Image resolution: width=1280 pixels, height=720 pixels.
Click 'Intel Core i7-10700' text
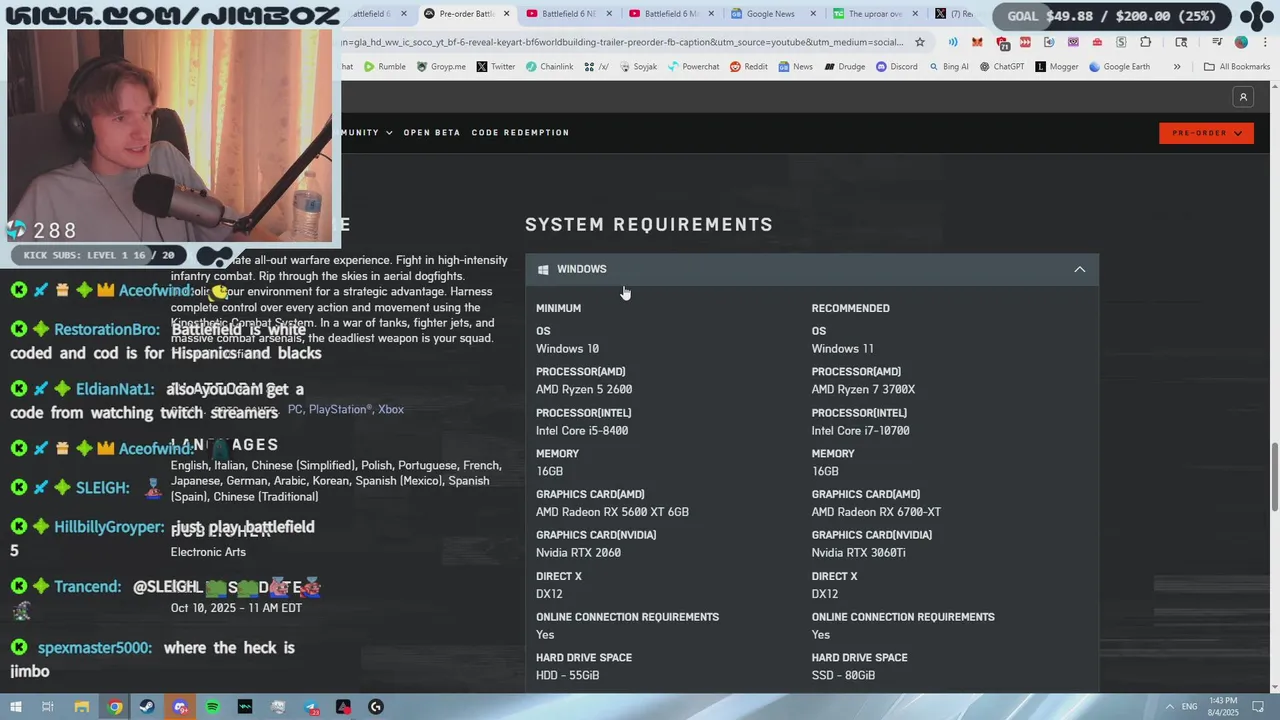(860, 430)
